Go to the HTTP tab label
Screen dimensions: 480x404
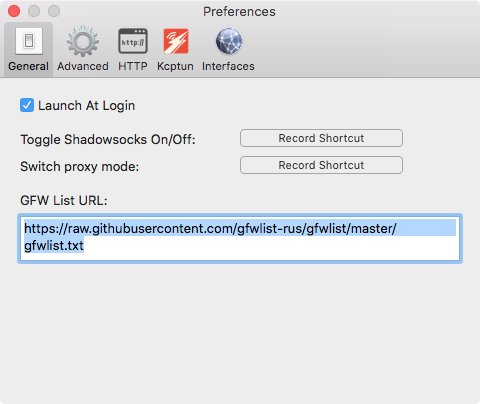click(133, 66)
